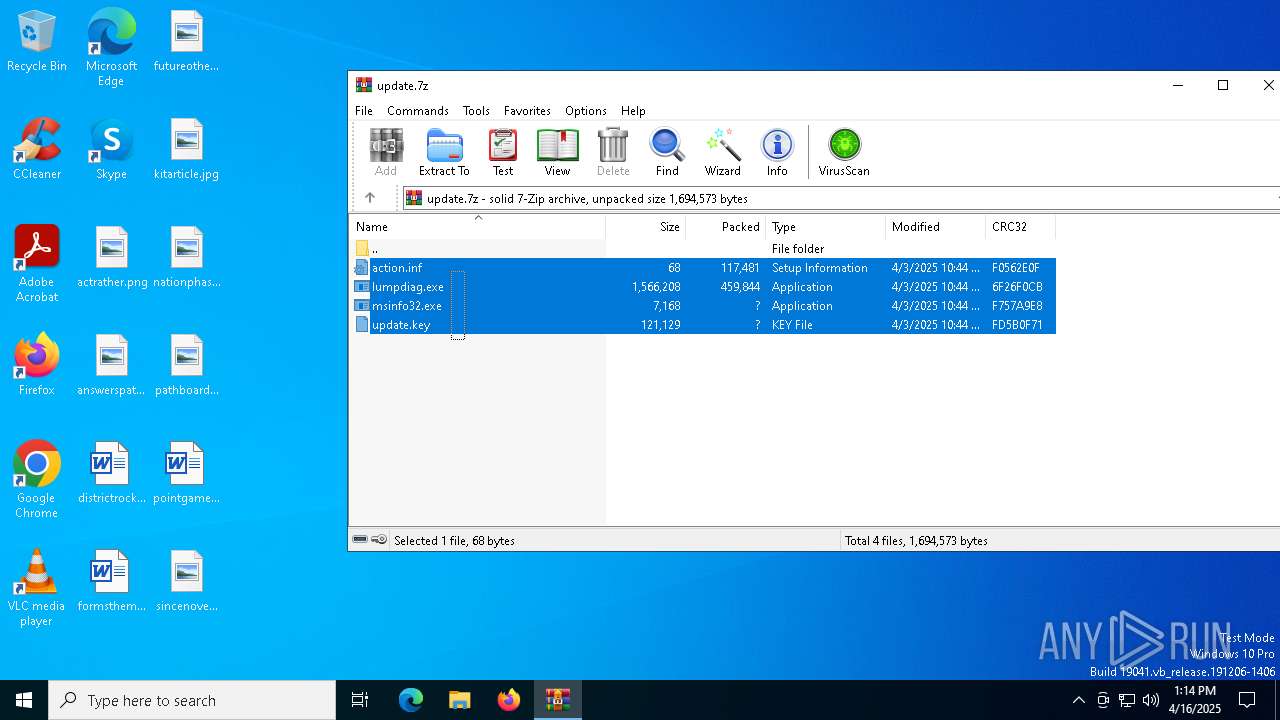Click the volume tray icon
Image resolution: width=1280 pixels, height=720 pixels.
click(1150, 700)
